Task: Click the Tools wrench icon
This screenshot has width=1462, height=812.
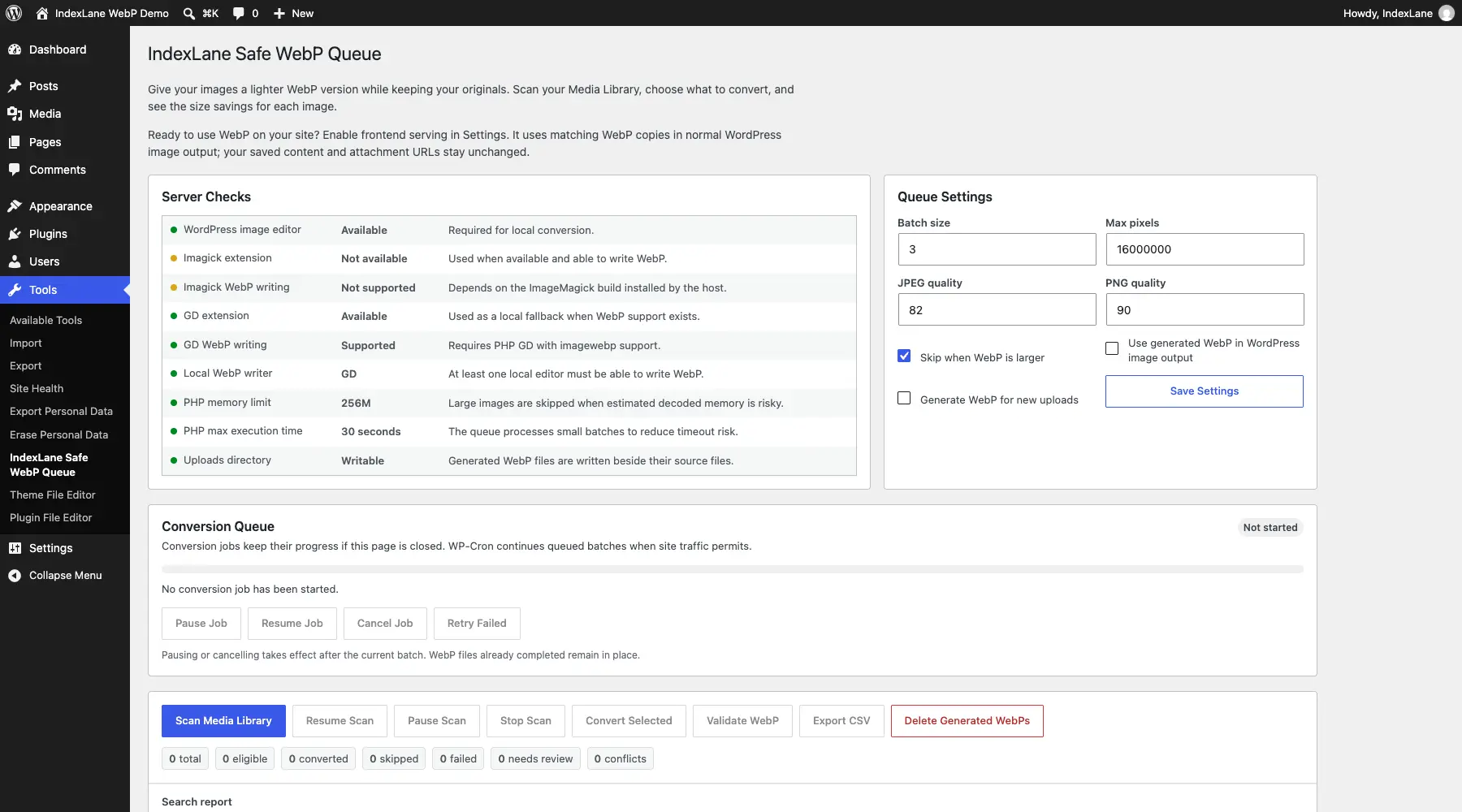Action: click(x=15, y=290)
